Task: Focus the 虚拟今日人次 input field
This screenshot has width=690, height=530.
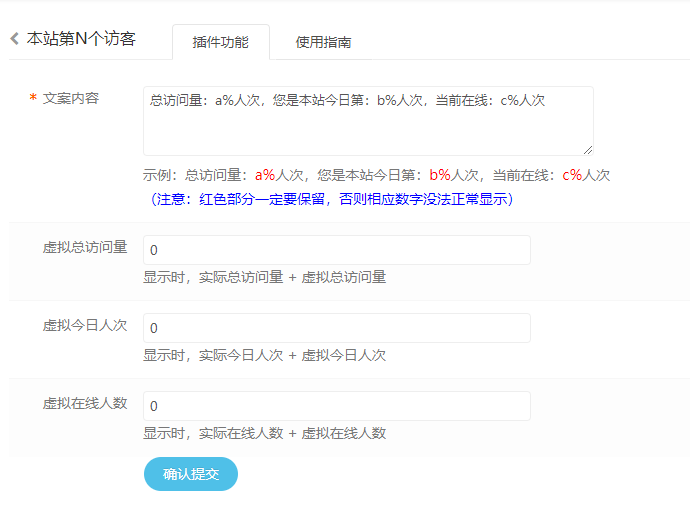Action: coord(336,328)
